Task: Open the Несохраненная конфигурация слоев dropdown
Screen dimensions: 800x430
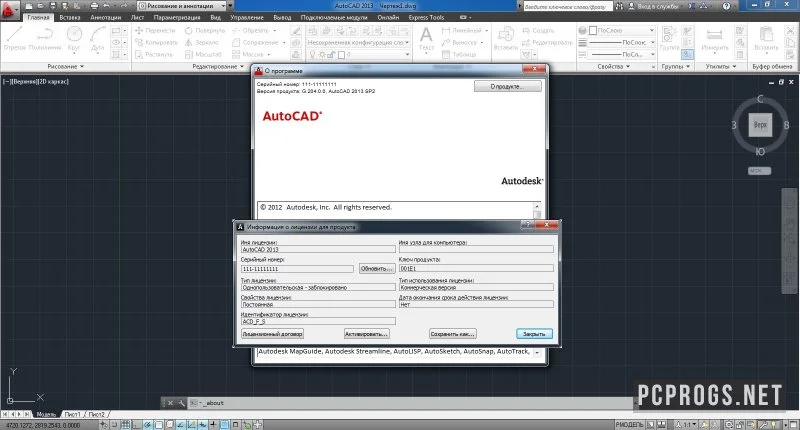Action: click(x=358, y=42)
